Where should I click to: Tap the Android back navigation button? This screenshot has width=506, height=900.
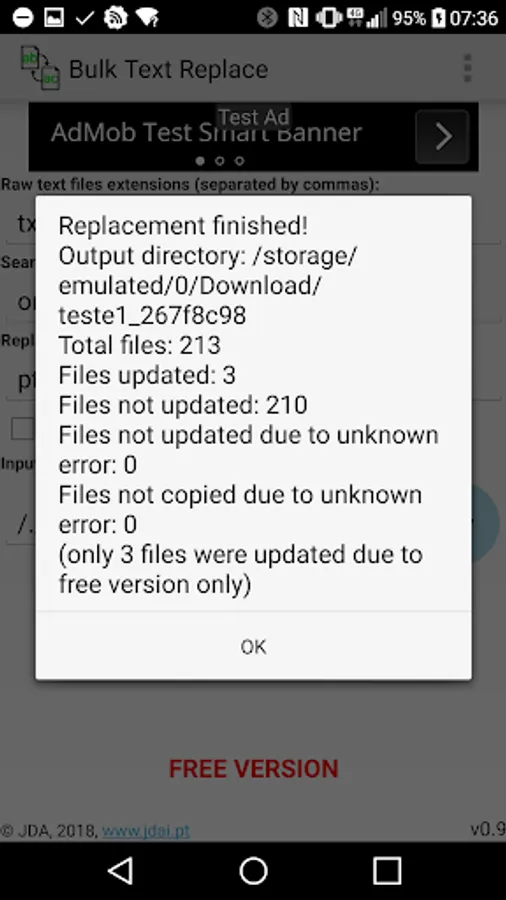(x=120, y=870)
